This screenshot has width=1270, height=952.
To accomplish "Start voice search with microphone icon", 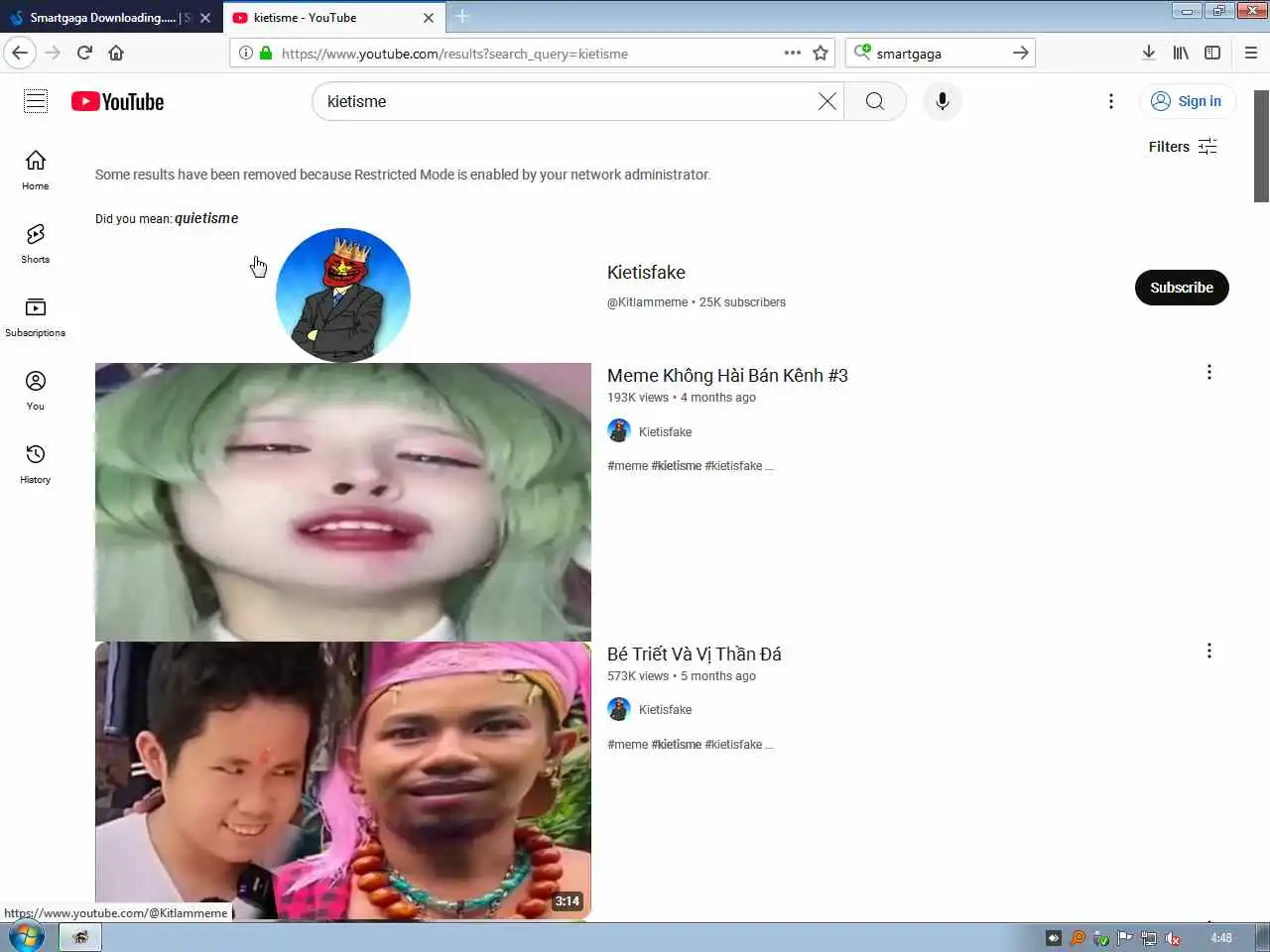I will coord(943,101).
